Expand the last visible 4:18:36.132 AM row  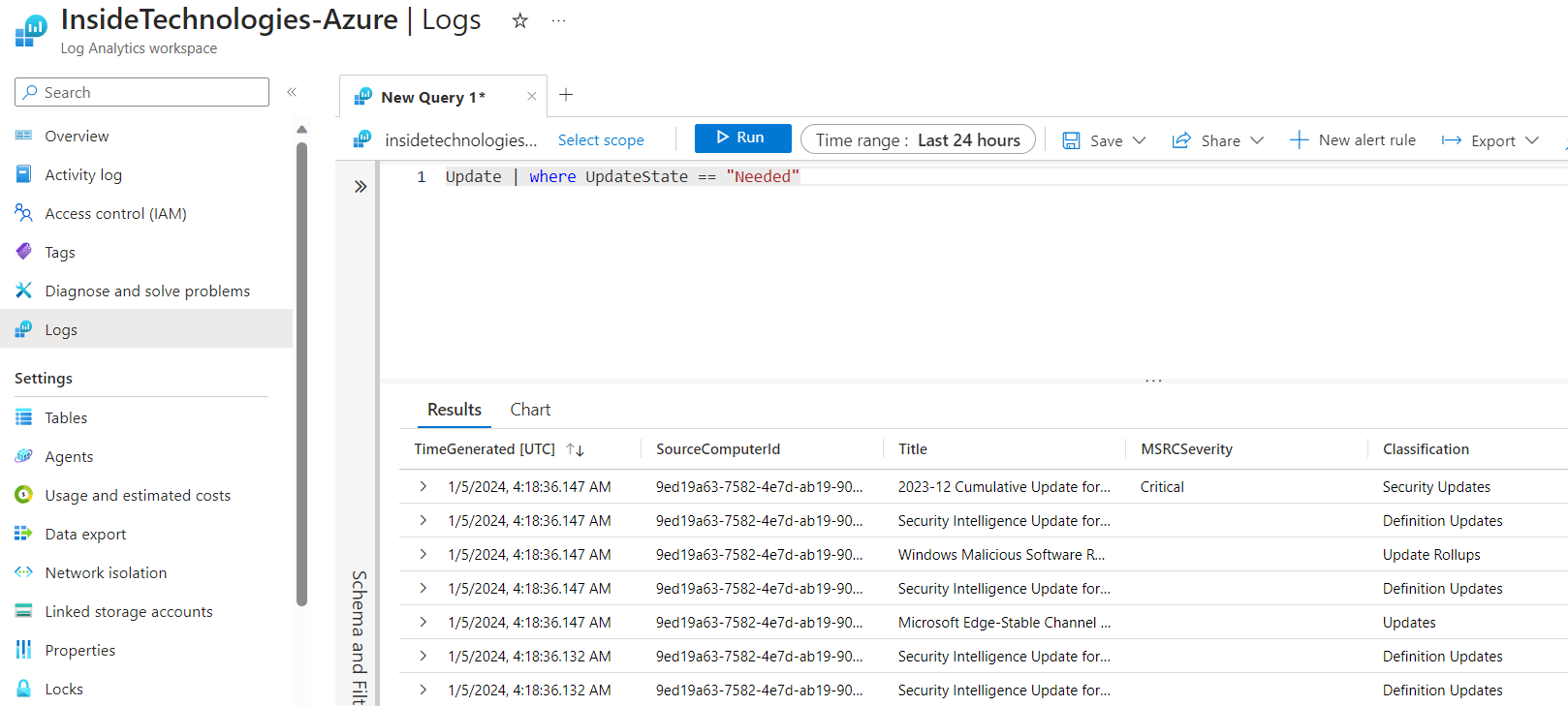pos(423,690)
